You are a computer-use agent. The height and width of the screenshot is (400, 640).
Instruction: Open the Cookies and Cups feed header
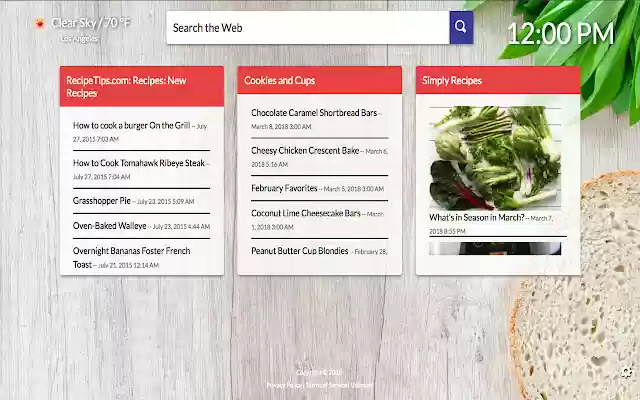pyautogui.click(x=320, y=80)
